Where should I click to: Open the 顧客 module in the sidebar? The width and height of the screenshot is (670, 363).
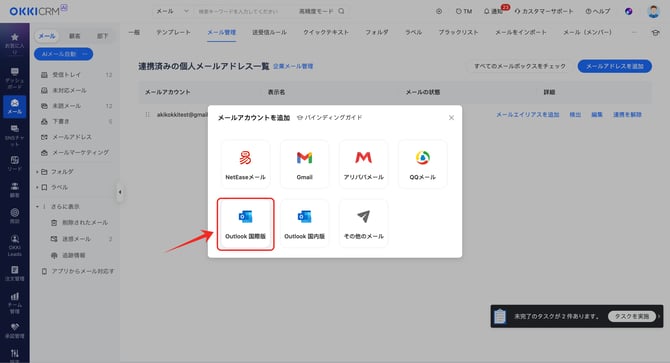[x=15, y=190]
